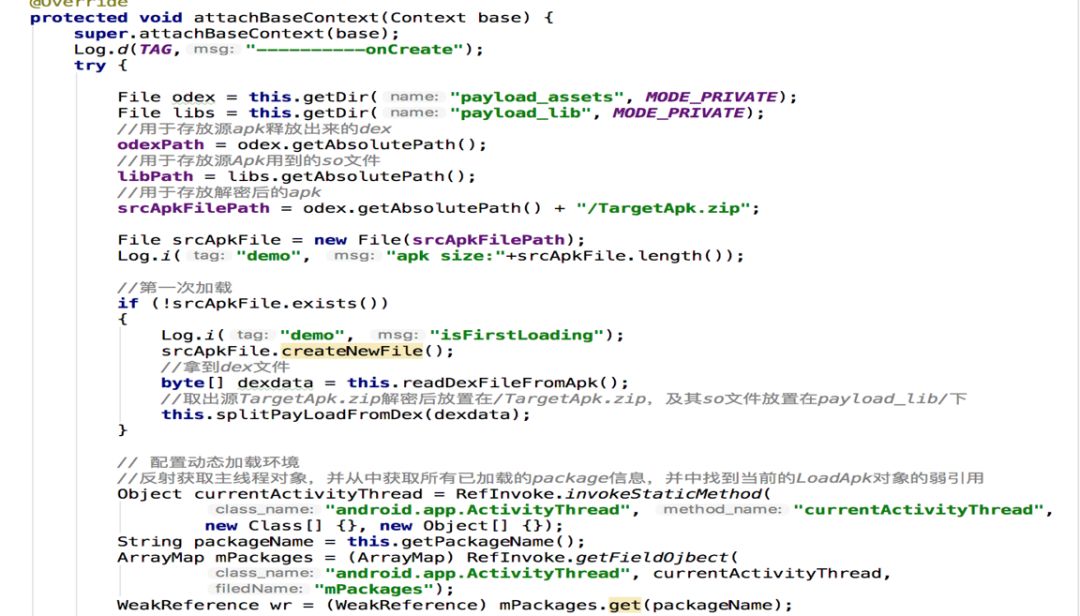Click the invokeStaticMethod call
This screenshot has height=616, width=1080.
point(663,494)
